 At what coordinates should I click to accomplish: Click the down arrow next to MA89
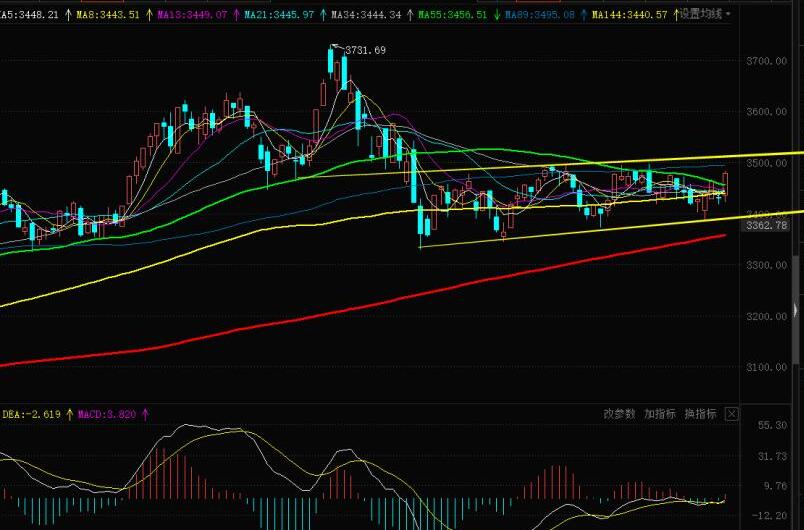tap(497, 15)
